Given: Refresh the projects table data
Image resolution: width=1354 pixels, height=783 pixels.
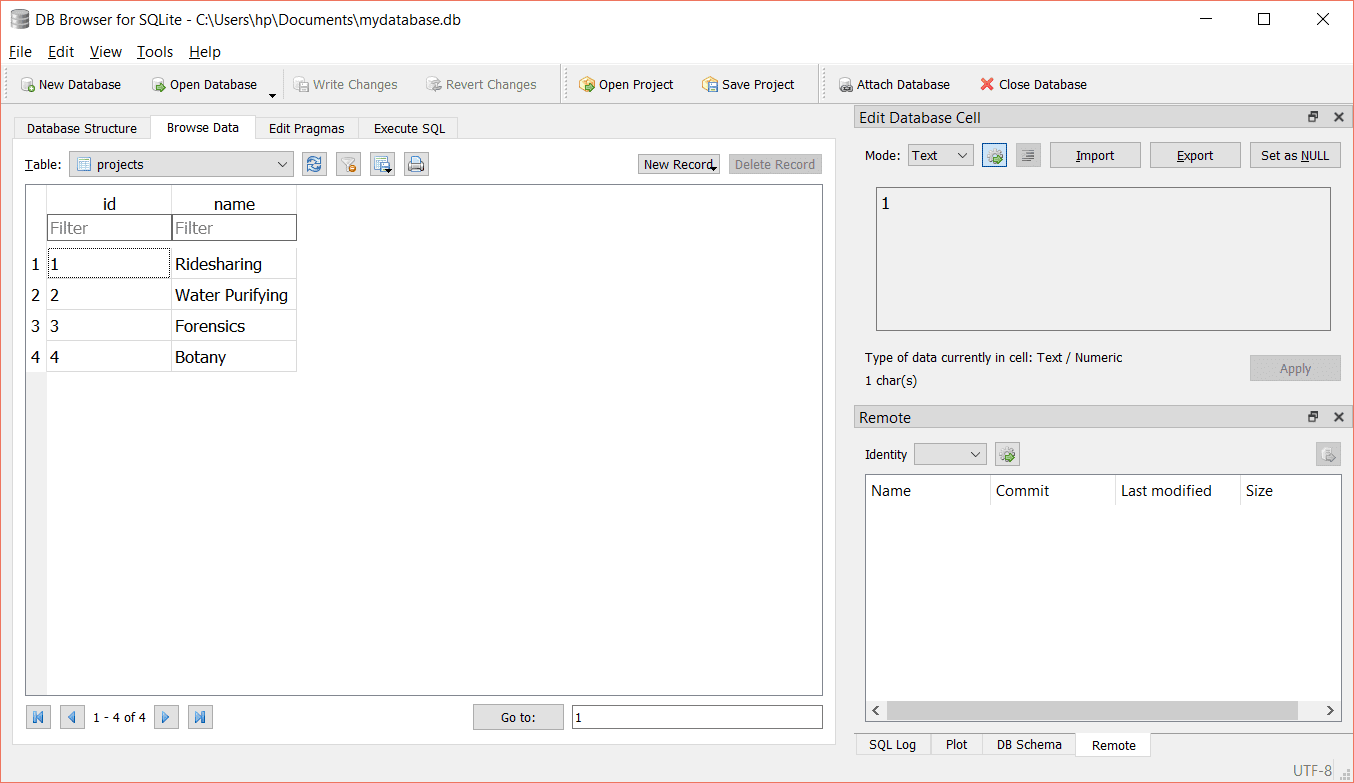Looking at the screenshot, I should tap(314, 163).
